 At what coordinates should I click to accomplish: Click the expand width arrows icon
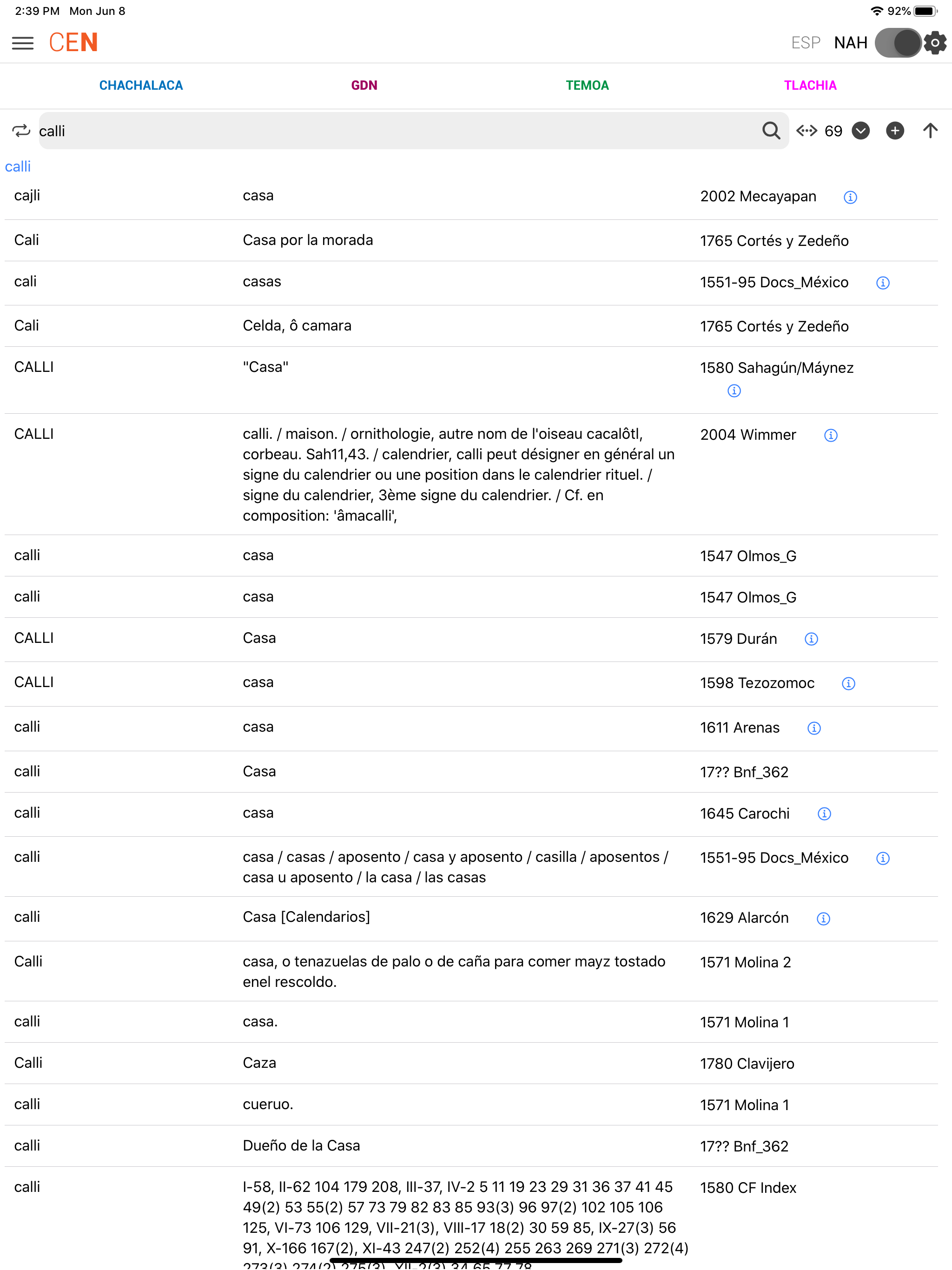[806, 131]
